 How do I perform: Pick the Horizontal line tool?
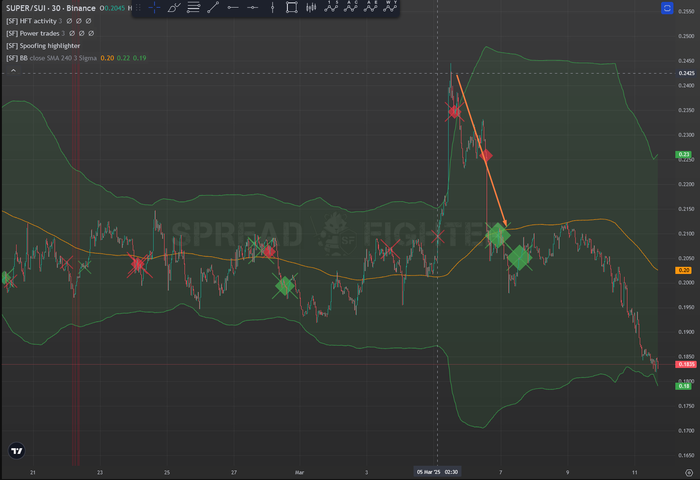252,7
